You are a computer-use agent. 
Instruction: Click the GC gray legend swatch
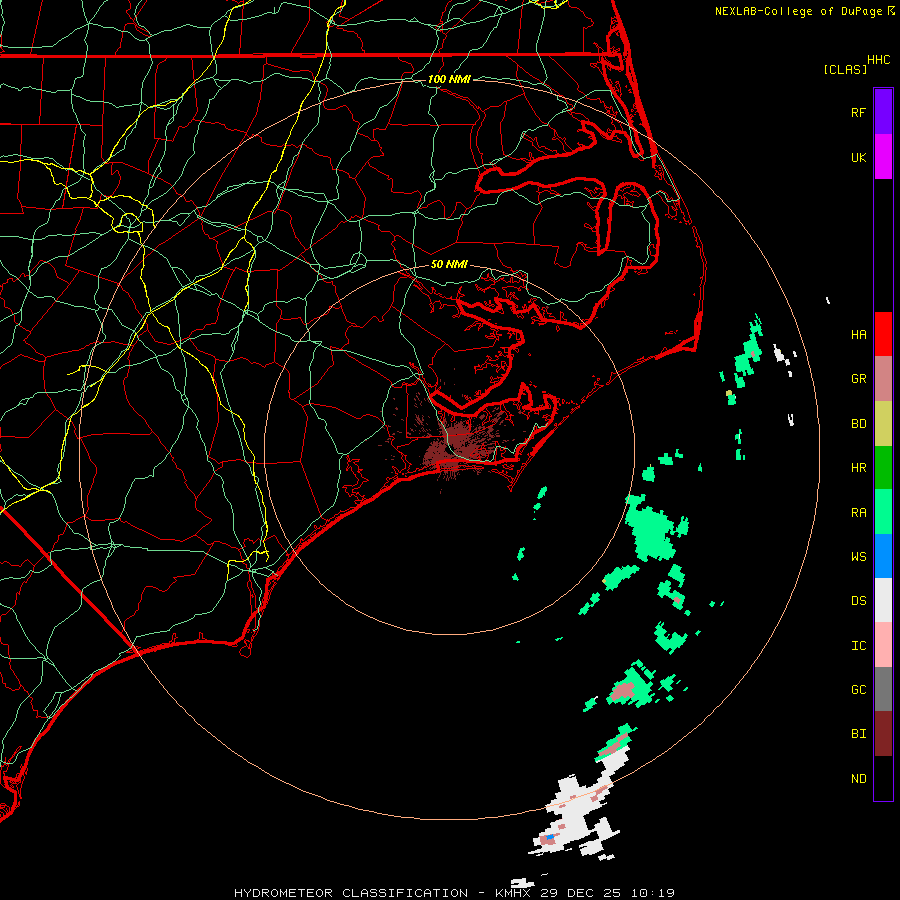pos(883,689)
